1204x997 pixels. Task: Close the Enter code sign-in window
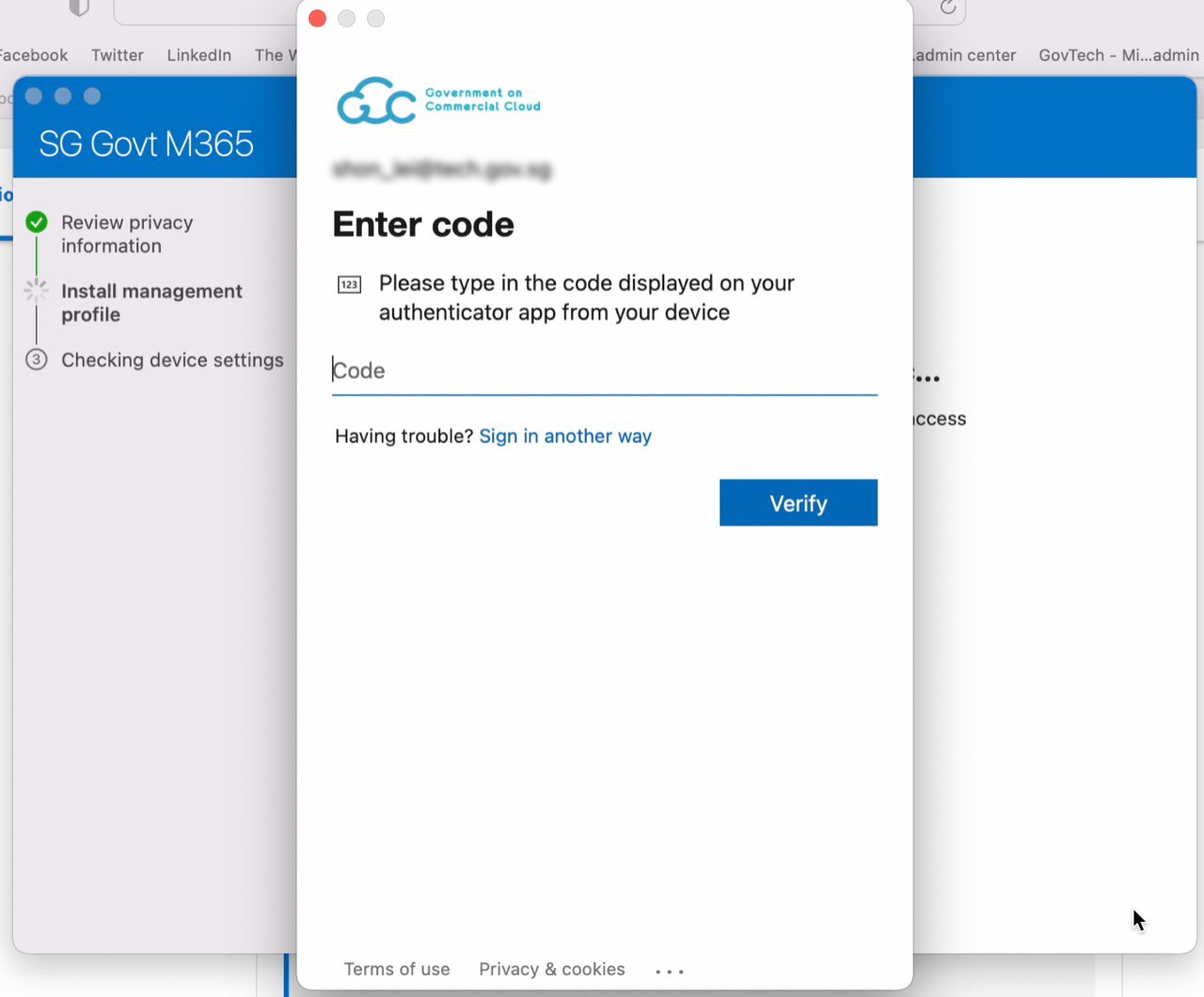click(x=317, y=19)
